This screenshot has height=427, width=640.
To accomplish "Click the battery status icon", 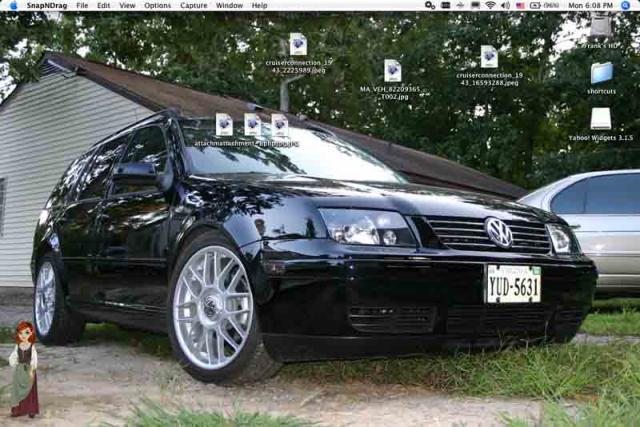I will 535,5.
